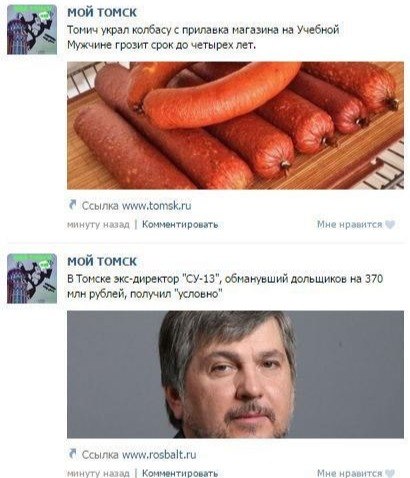Click the first post's минуту назад timestamp
The height and width of the screenshot is (478, 410).
pyautogui.click(x=98, y=225)
